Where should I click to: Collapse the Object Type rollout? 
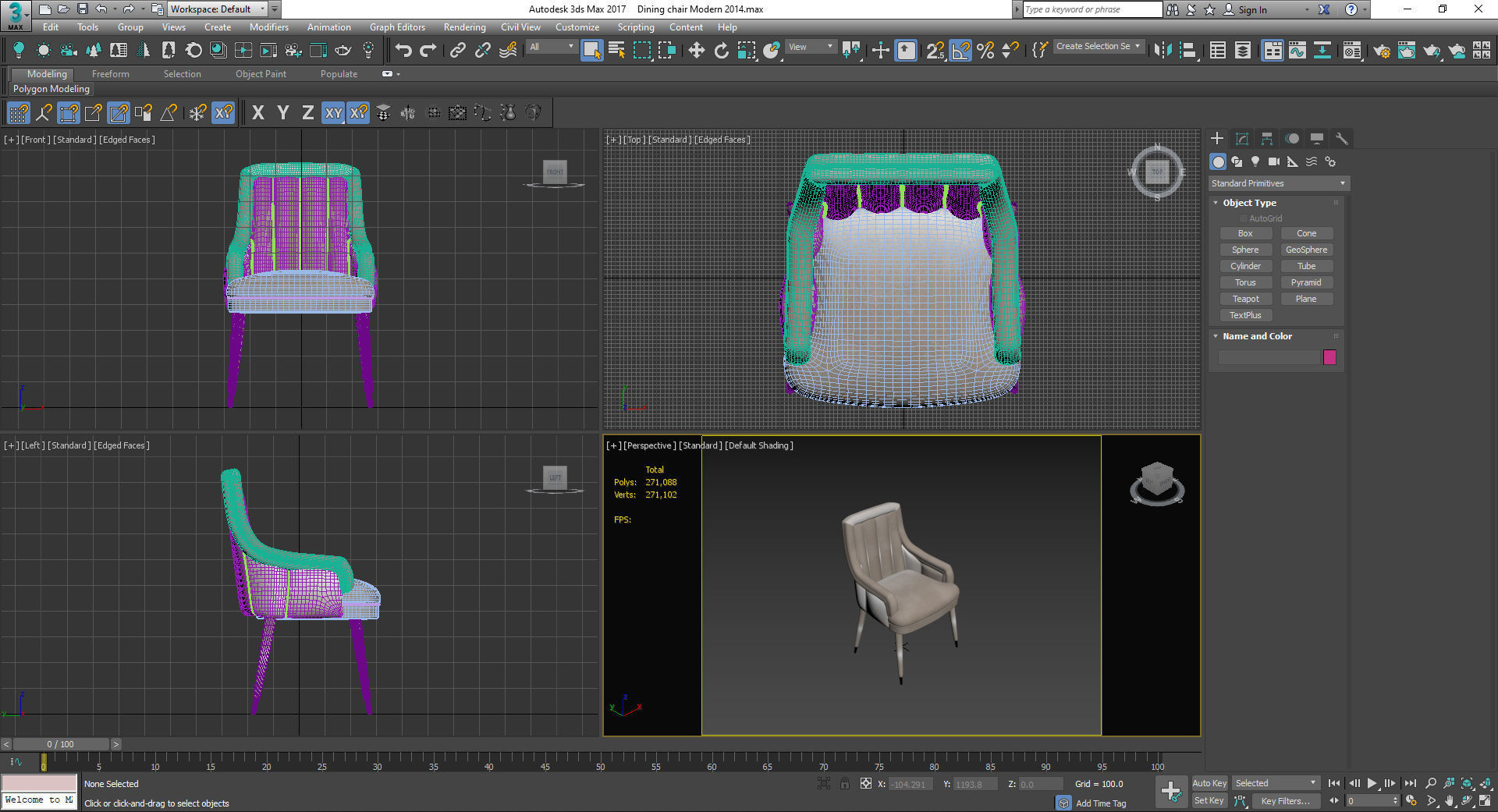1250,203
